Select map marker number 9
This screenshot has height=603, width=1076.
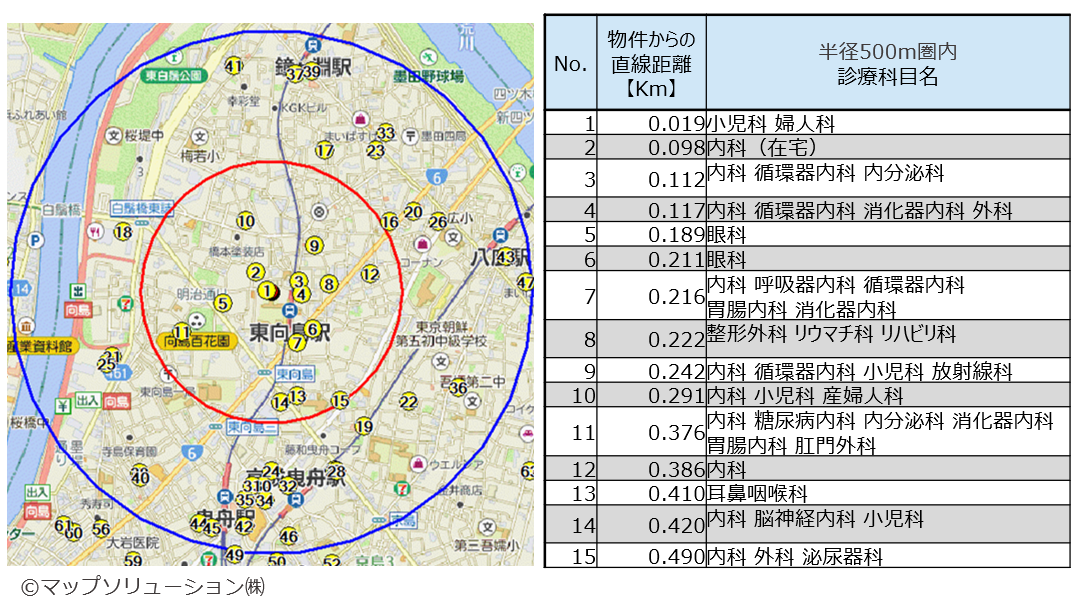(314, 245)
